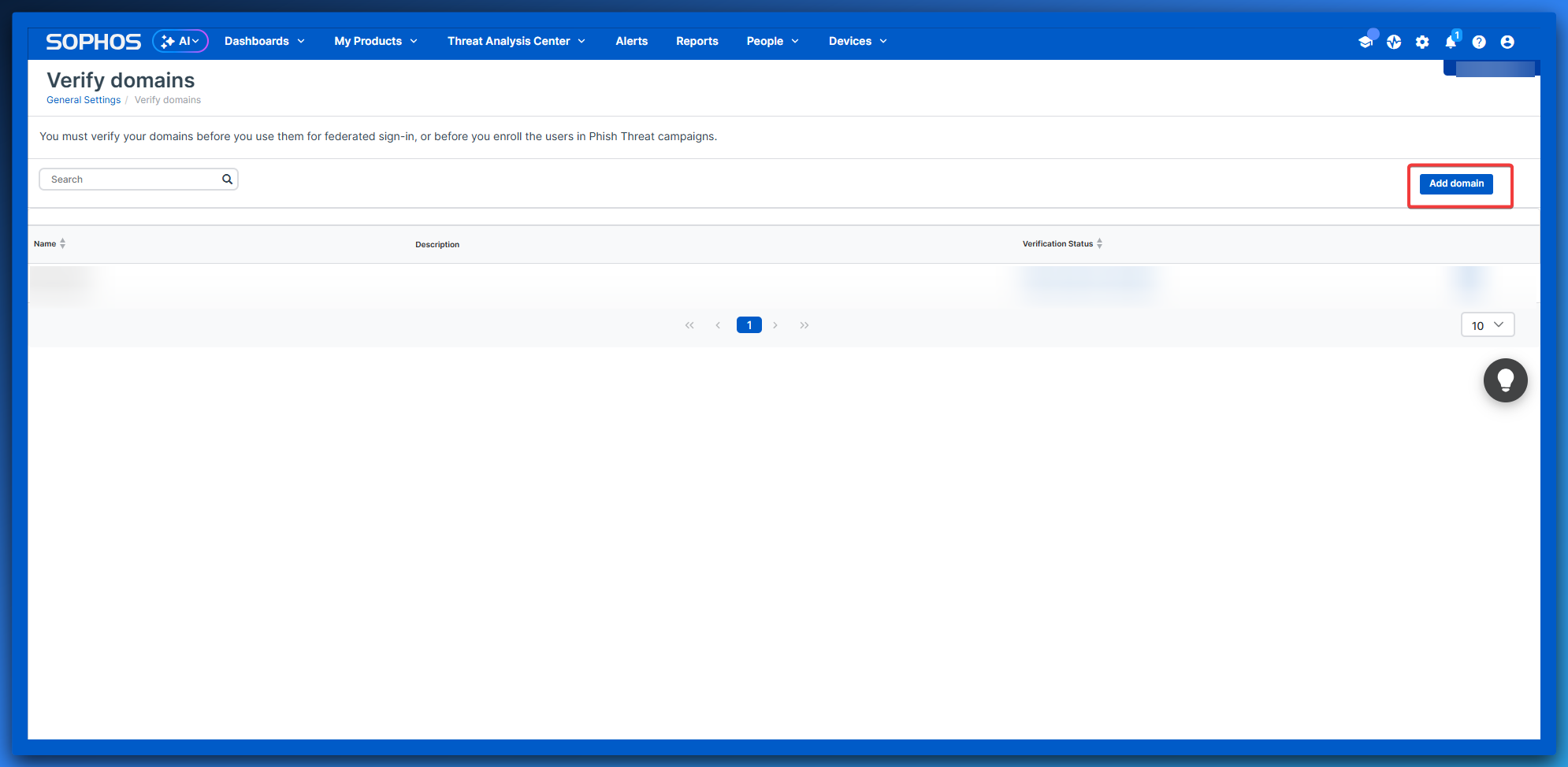This screenshot has height=767, width=1568.
Task: Open the rows-per-page dropdown showing 10
Action: (x=1487, y=325)
